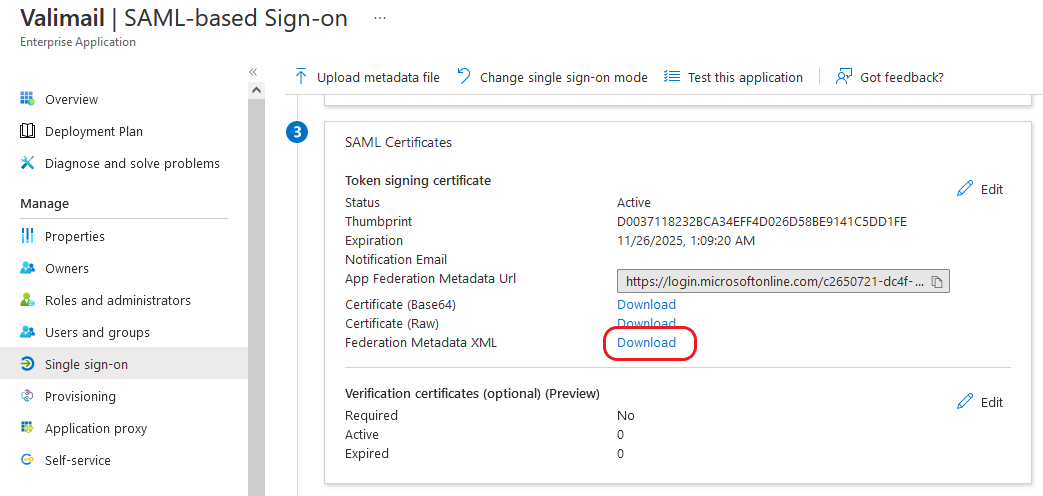Click the Provisioning cycle icon
The image size is (1043, 496).
click(27, 396)
